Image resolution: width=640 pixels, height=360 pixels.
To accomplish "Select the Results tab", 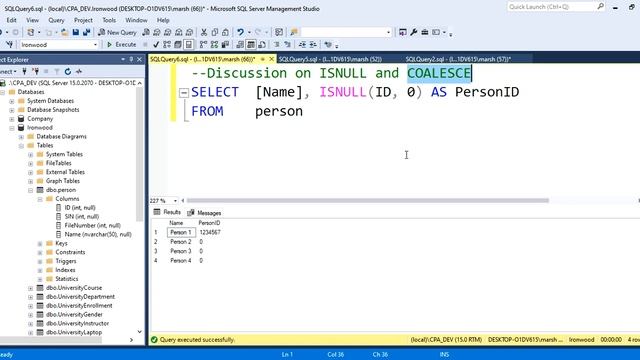I will pyautogui.click(x=167, y=212).
